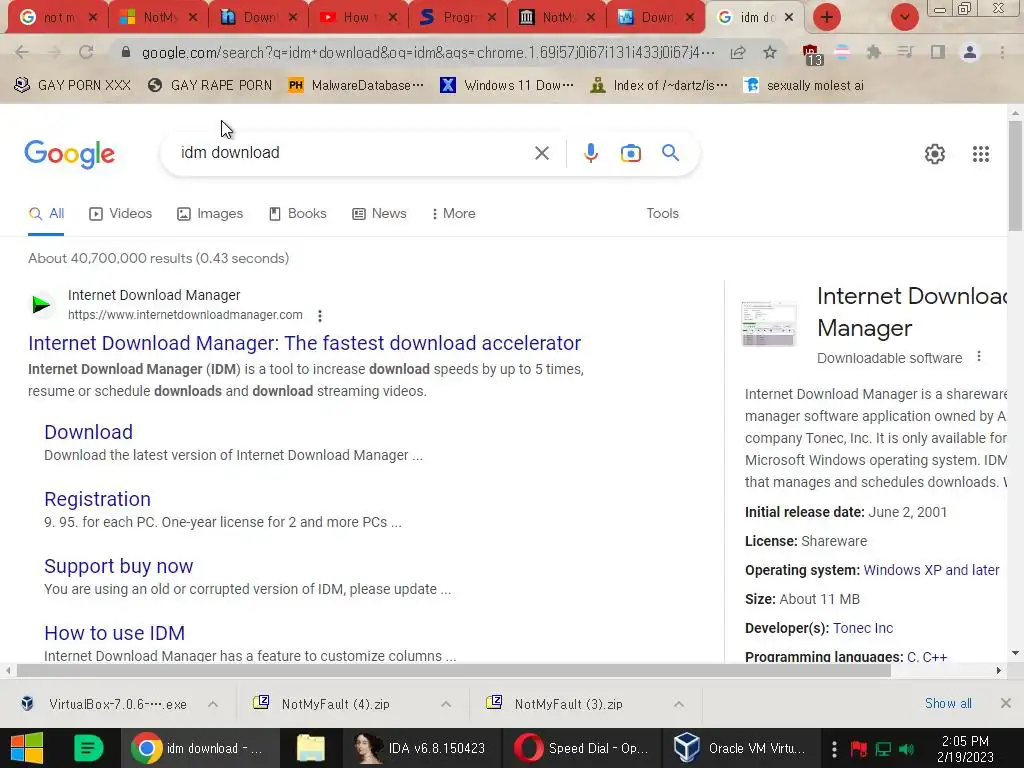This screenshot has height=768, width=1024.
Task: Search by image with the camera icon
Action: tap(630, 153)
